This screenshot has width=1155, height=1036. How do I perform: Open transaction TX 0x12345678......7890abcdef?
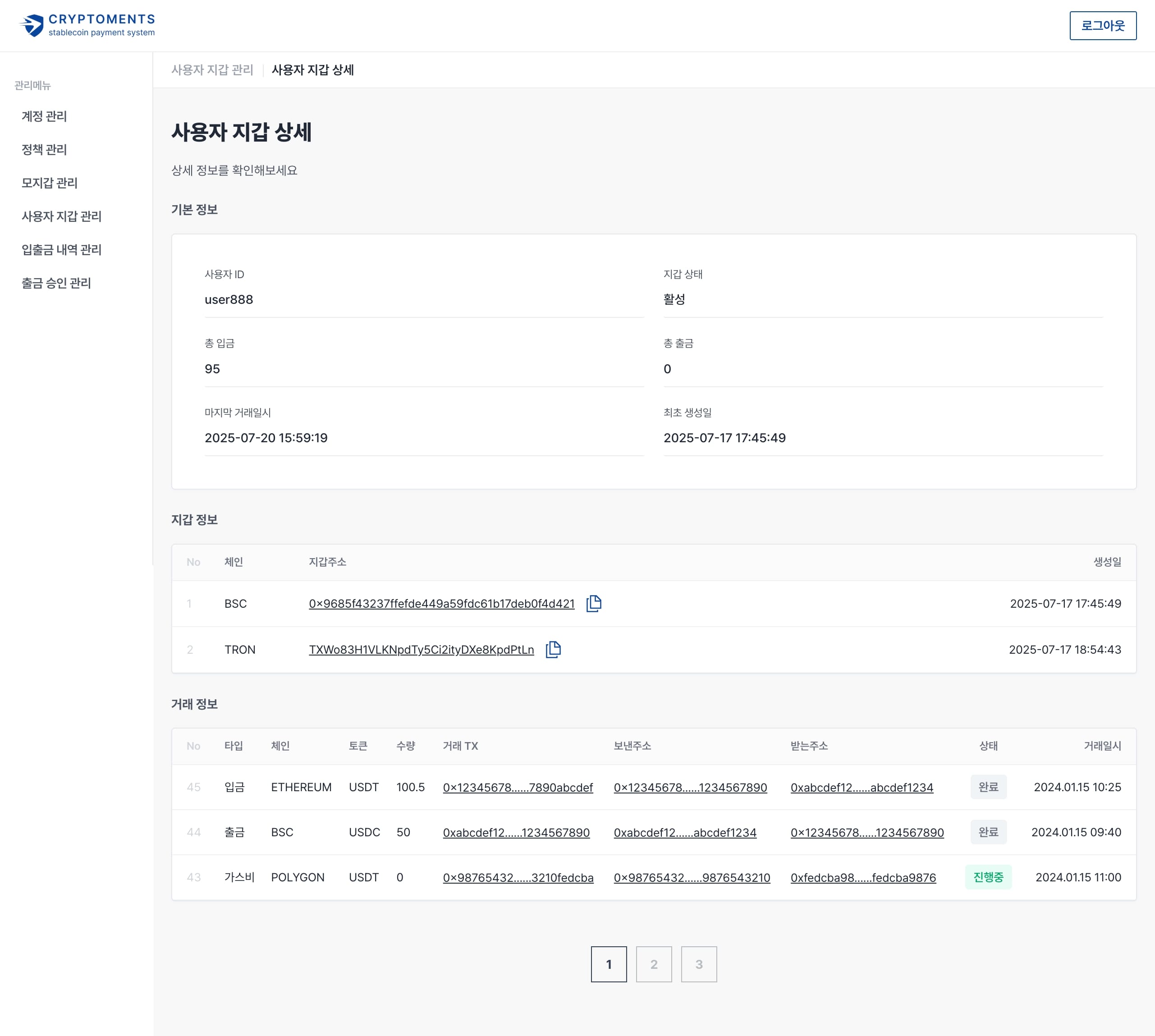pos(518,788)
